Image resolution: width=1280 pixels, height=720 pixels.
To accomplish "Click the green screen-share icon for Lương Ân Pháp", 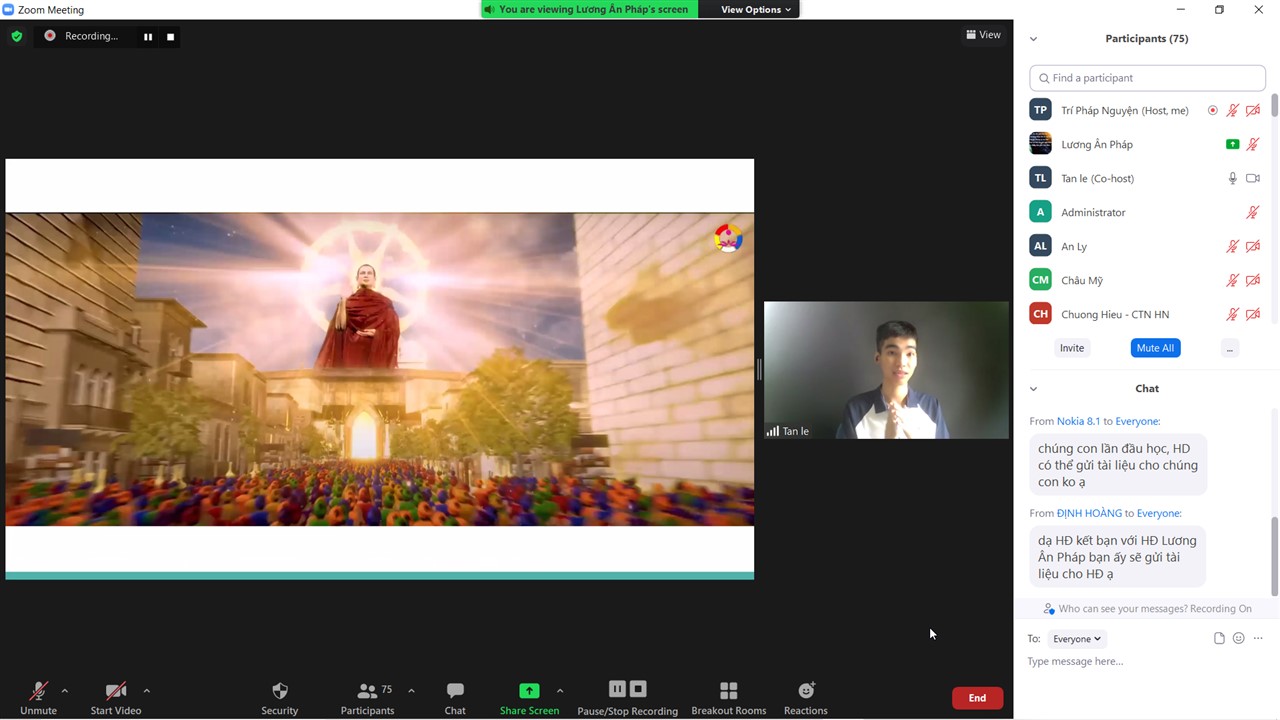I will coord(1233,144).
